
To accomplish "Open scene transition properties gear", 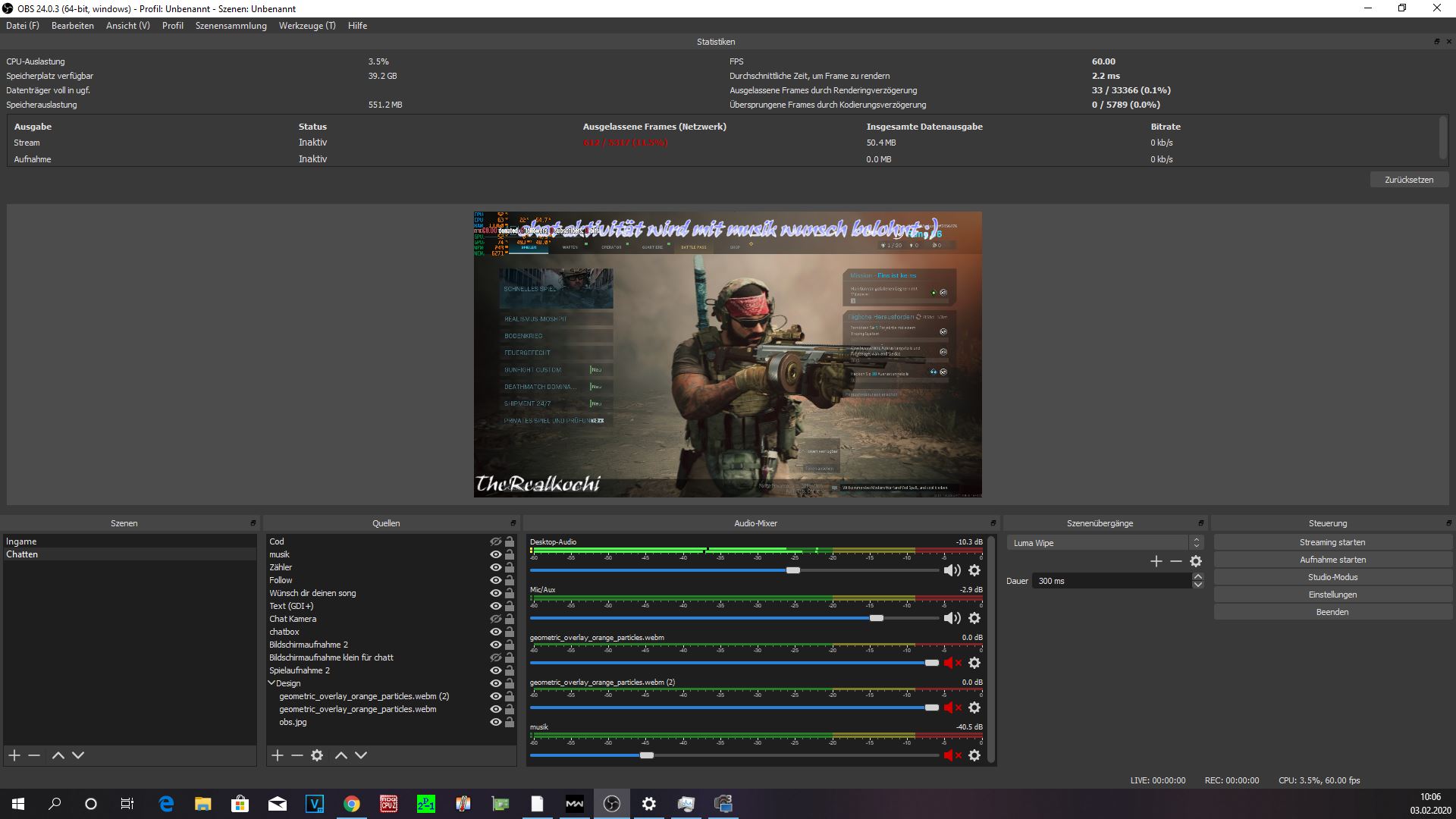I will tap(1196, 561).
